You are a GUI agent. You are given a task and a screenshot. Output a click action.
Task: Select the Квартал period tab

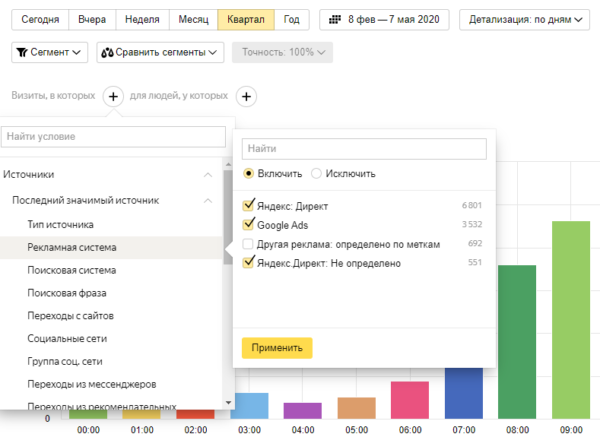(x=246, y=20)
